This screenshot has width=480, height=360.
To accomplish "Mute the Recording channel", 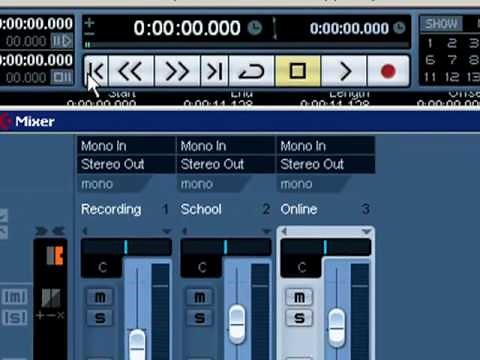I will point(100,297).
